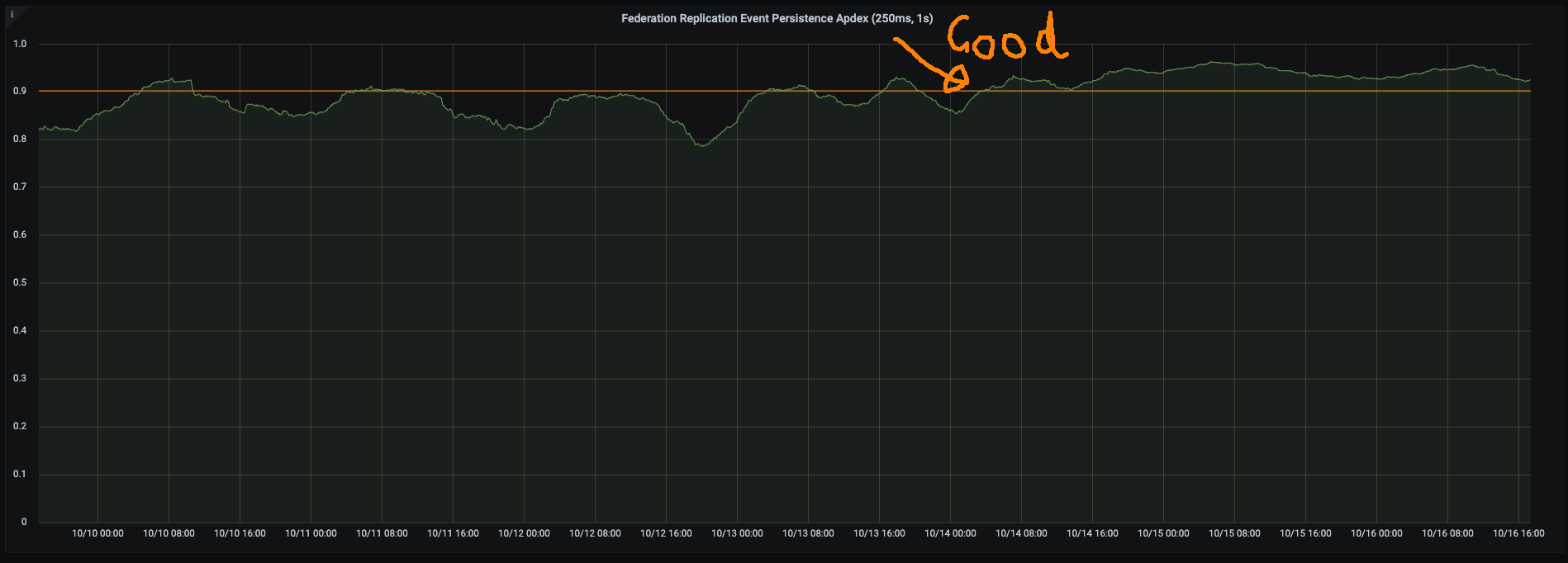Click the handwritten orange "Good" annotation

pos(1006,40)
